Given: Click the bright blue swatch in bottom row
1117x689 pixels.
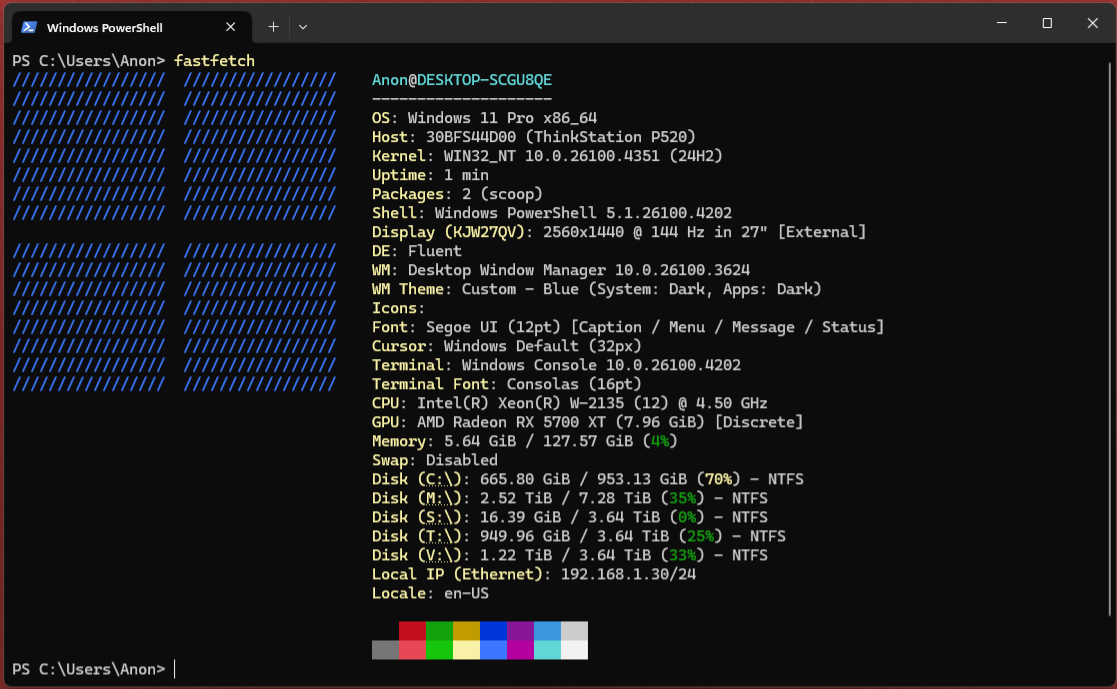Looking at the screenshot, I should click(494, 650).
